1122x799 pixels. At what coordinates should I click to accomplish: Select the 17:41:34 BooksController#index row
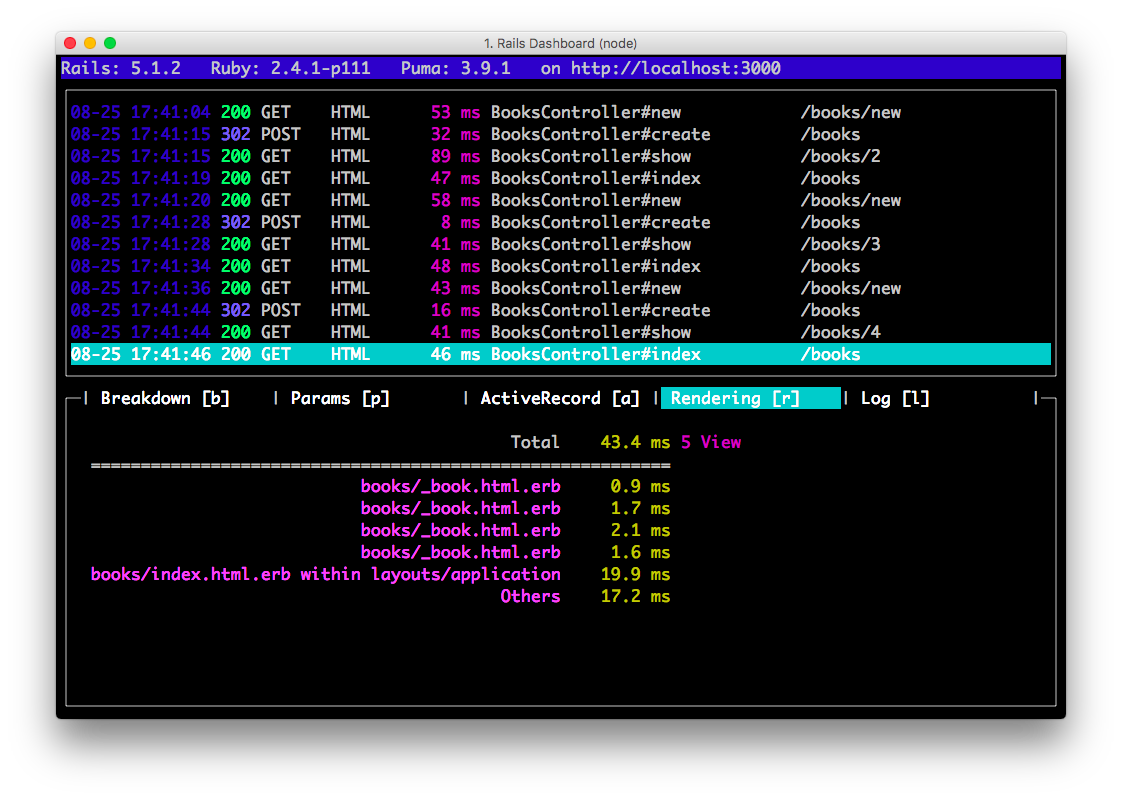point(560,267)
